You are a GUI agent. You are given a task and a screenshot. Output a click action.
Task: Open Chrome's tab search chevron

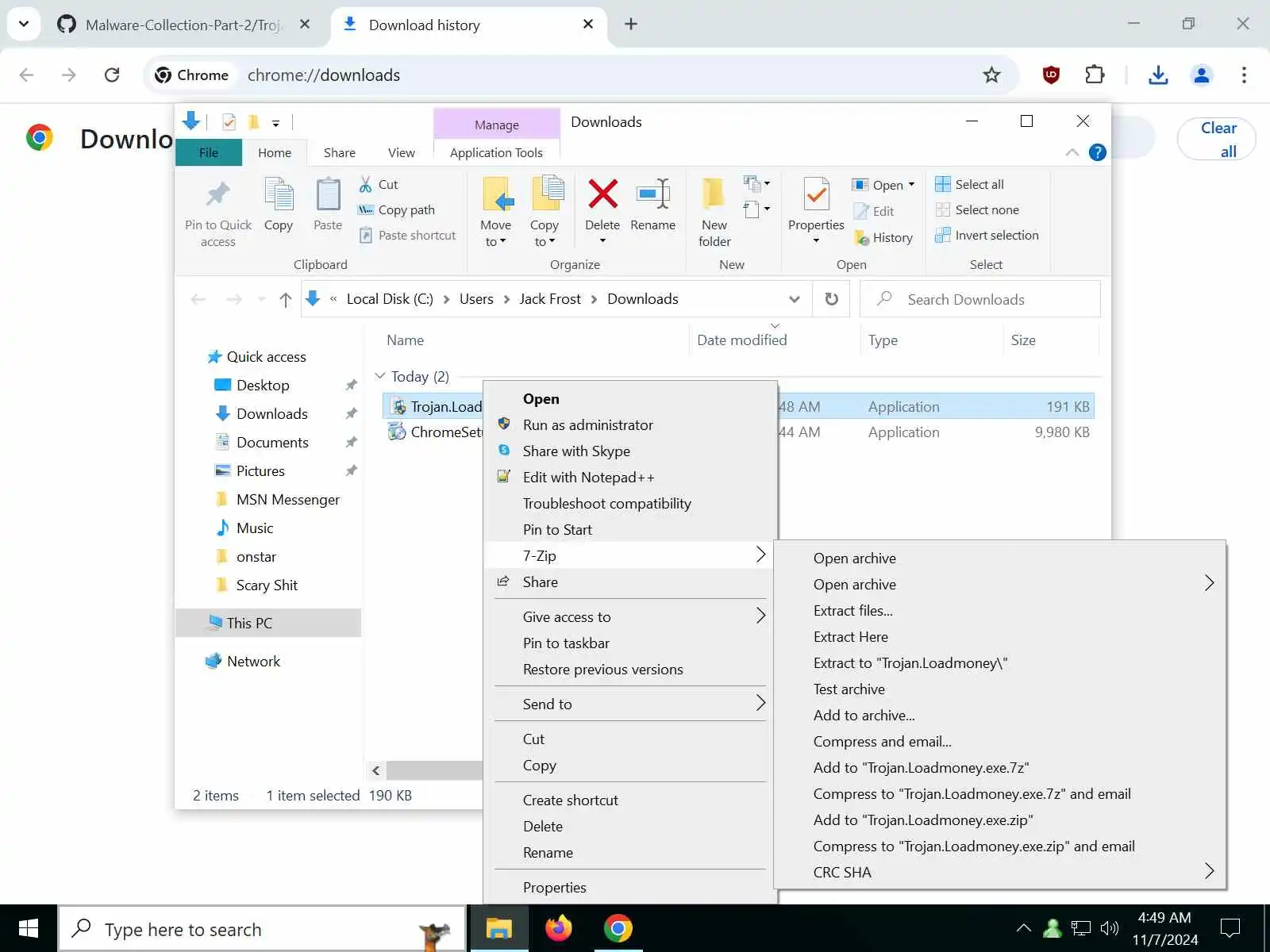point(24,24)
